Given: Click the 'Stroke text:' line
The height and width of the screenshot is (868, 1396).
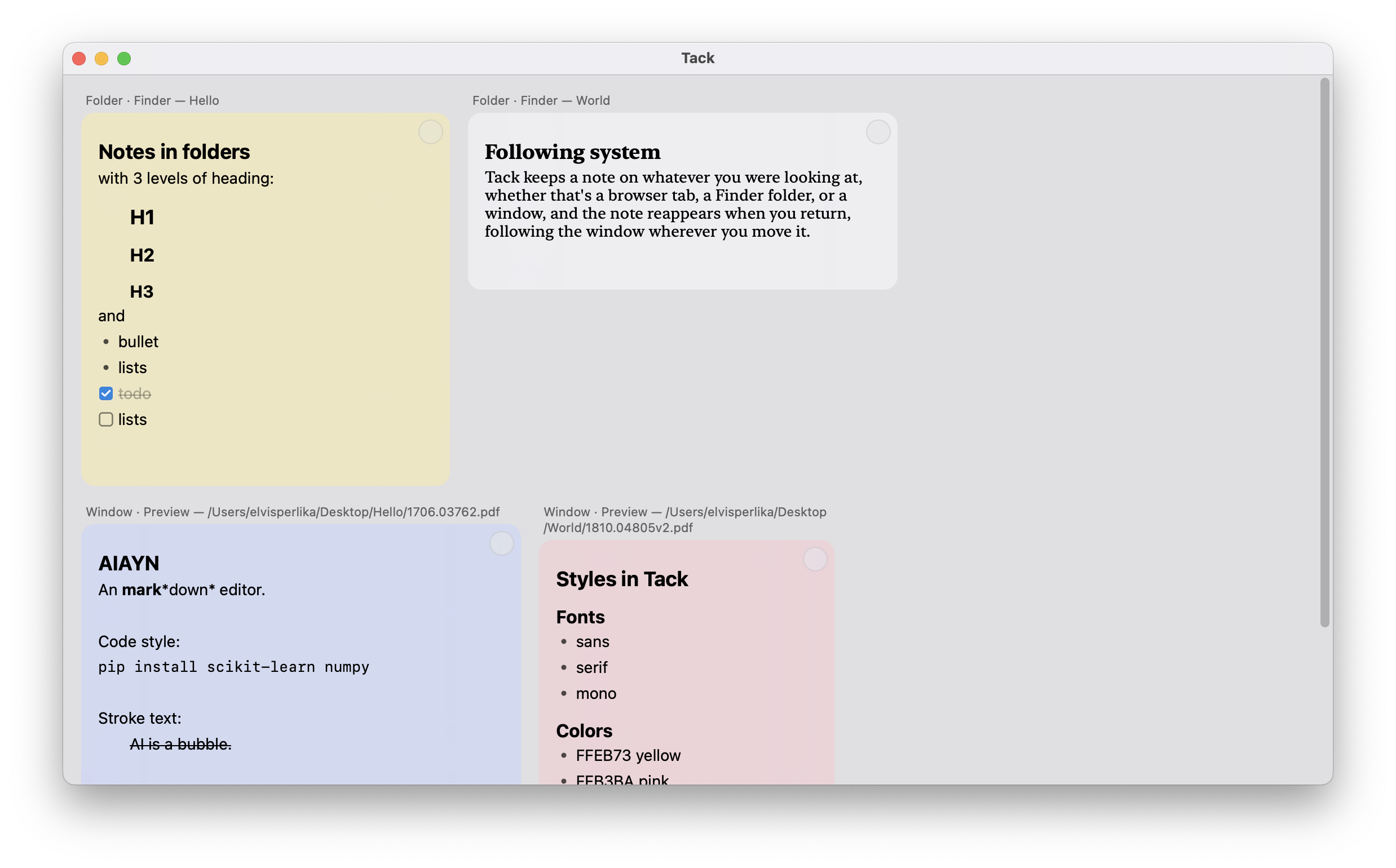Looking at the screenshot, I should [139, 718].
